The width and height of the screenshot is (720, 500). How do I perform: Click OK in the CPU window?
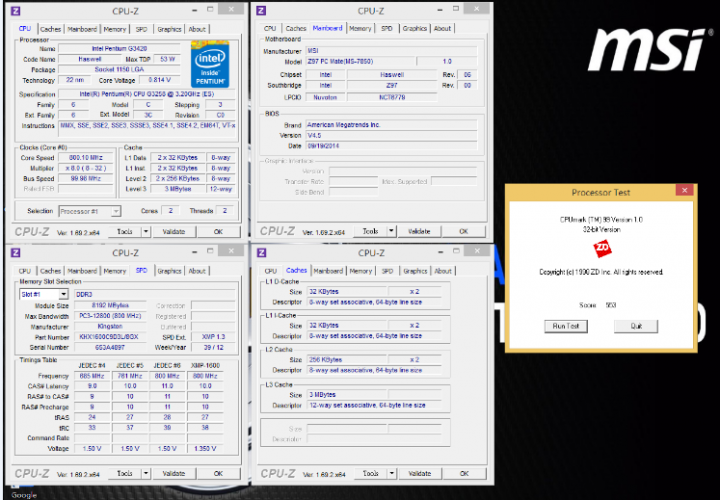click(218, 231)
